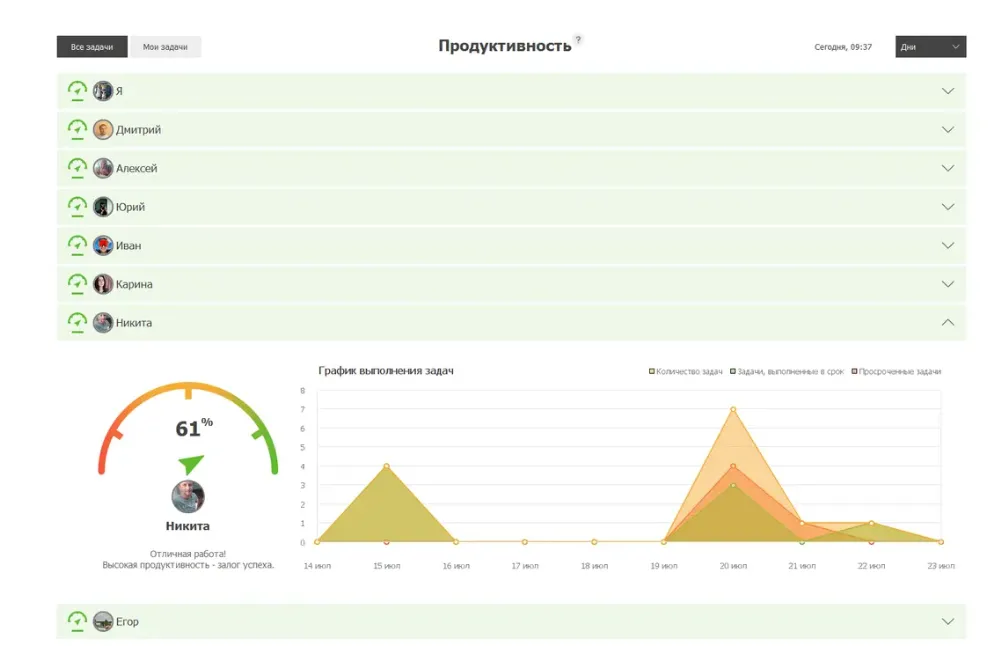Screen dimensions: 992x651
Task: Click Карина's profile avatar
Action: (x=103, y=284)
